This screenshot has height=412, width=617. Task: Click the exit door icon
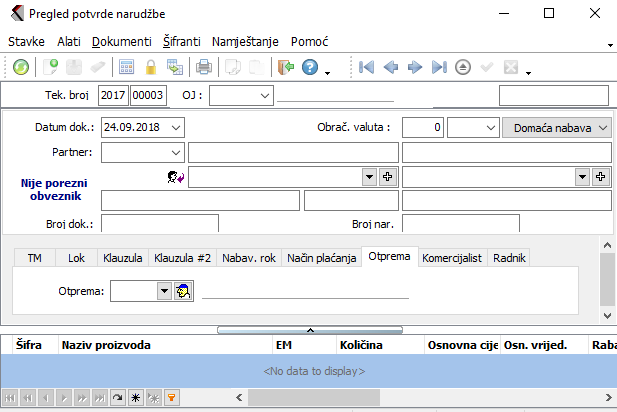click(x=285, y=68)
